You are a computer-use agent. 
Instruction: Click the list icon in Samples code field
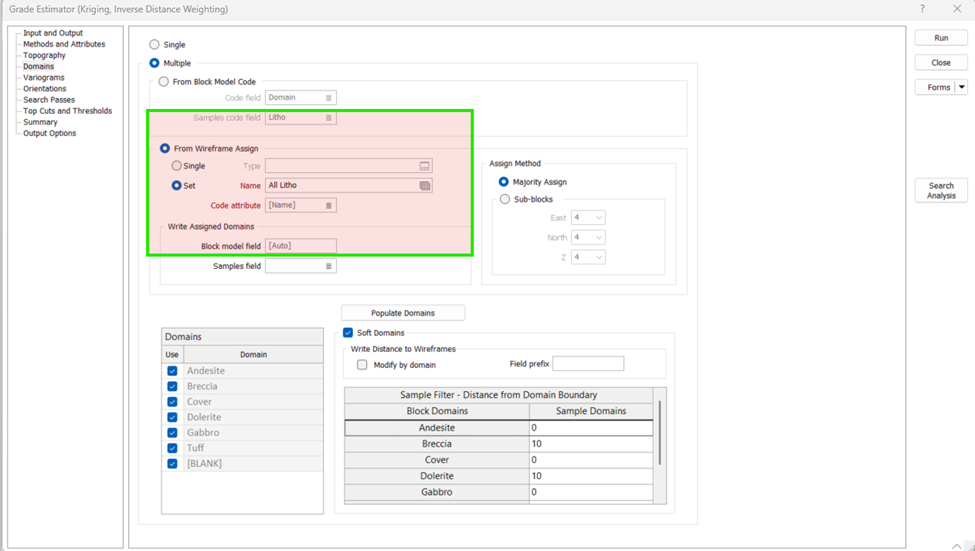328,118
